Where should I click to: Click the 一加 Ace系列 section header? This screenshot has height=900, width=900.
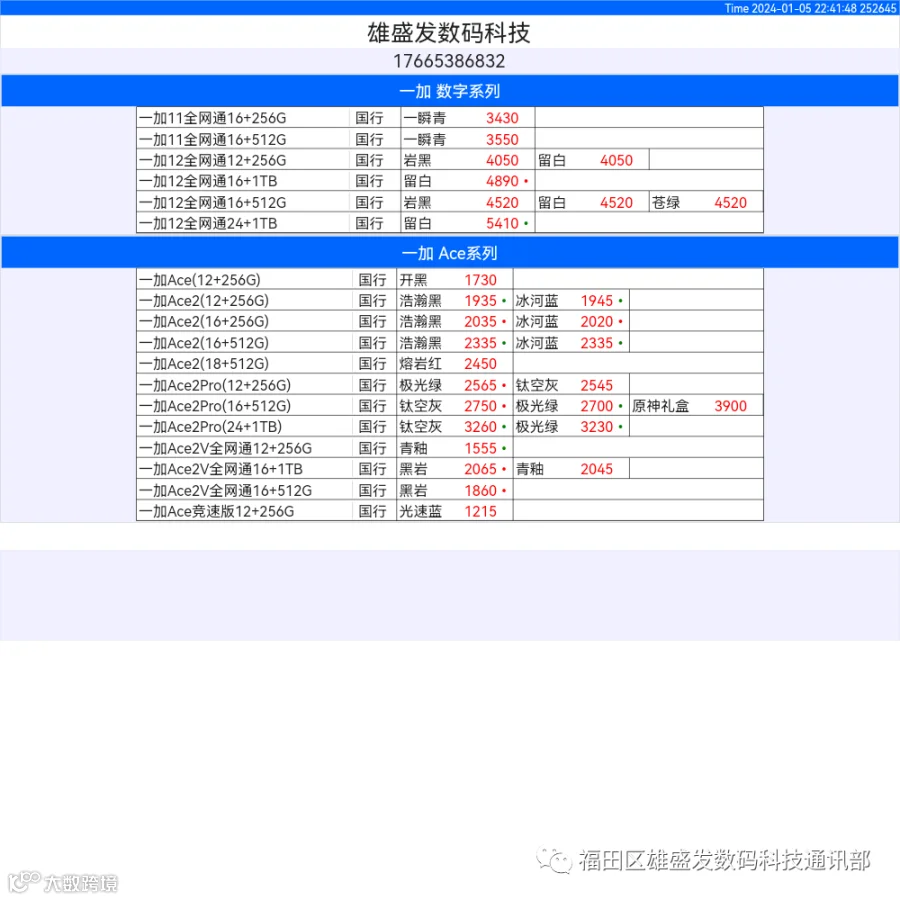449,253
